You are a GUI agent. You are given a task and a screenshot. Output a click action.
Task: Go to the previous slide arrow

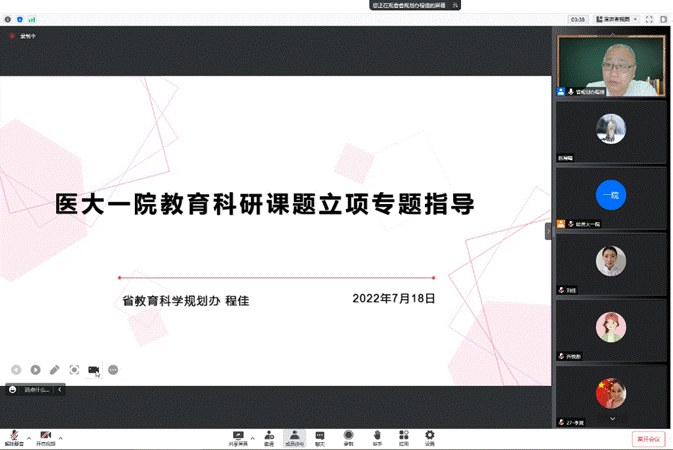tap(16, 370)
